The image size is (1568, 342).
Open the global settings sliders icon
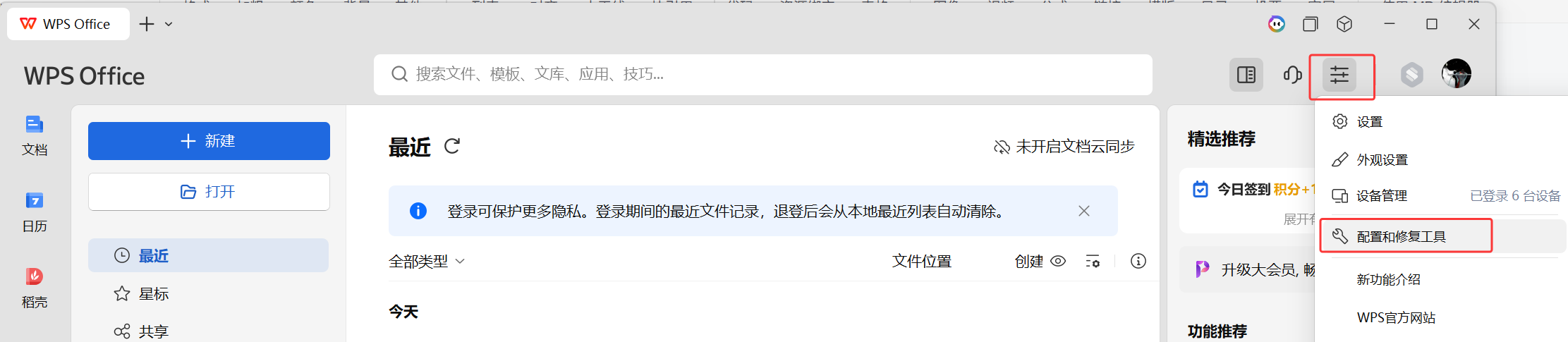click(x=1339, y=75)
